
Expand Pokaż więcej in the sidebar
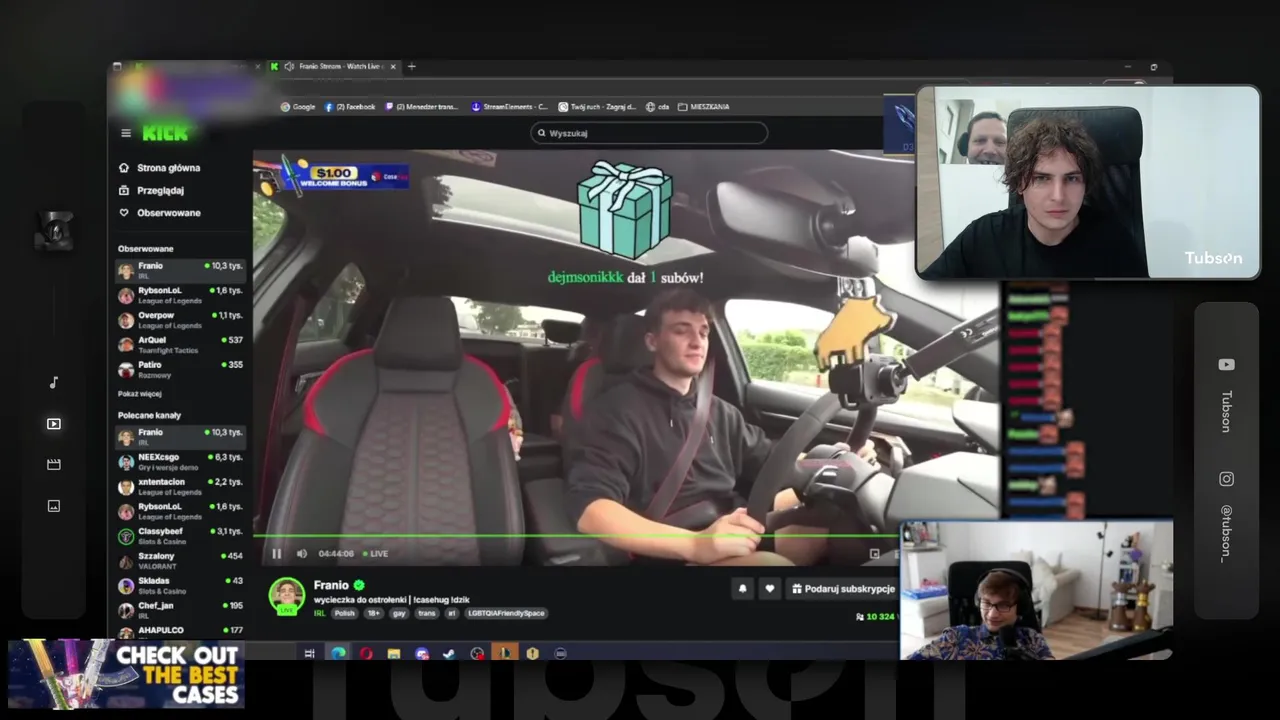pyautogui.click(x=139, y=394)
